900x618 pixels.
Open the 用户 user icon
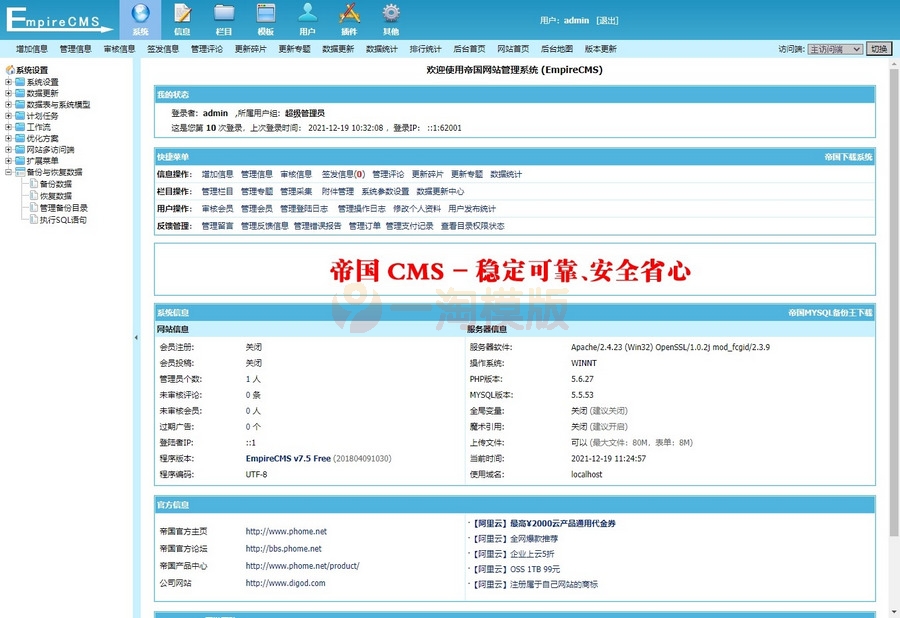click(307, 15)
